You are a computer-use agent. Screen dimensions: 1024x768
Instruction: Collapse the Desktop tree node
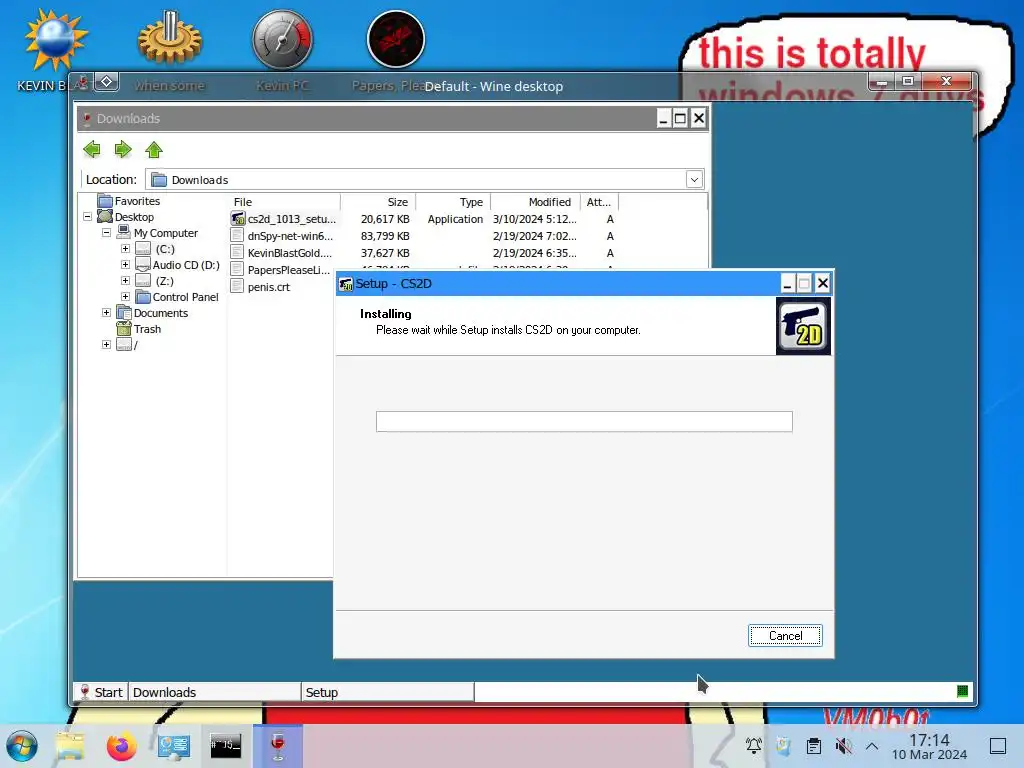tap(88, 217)
